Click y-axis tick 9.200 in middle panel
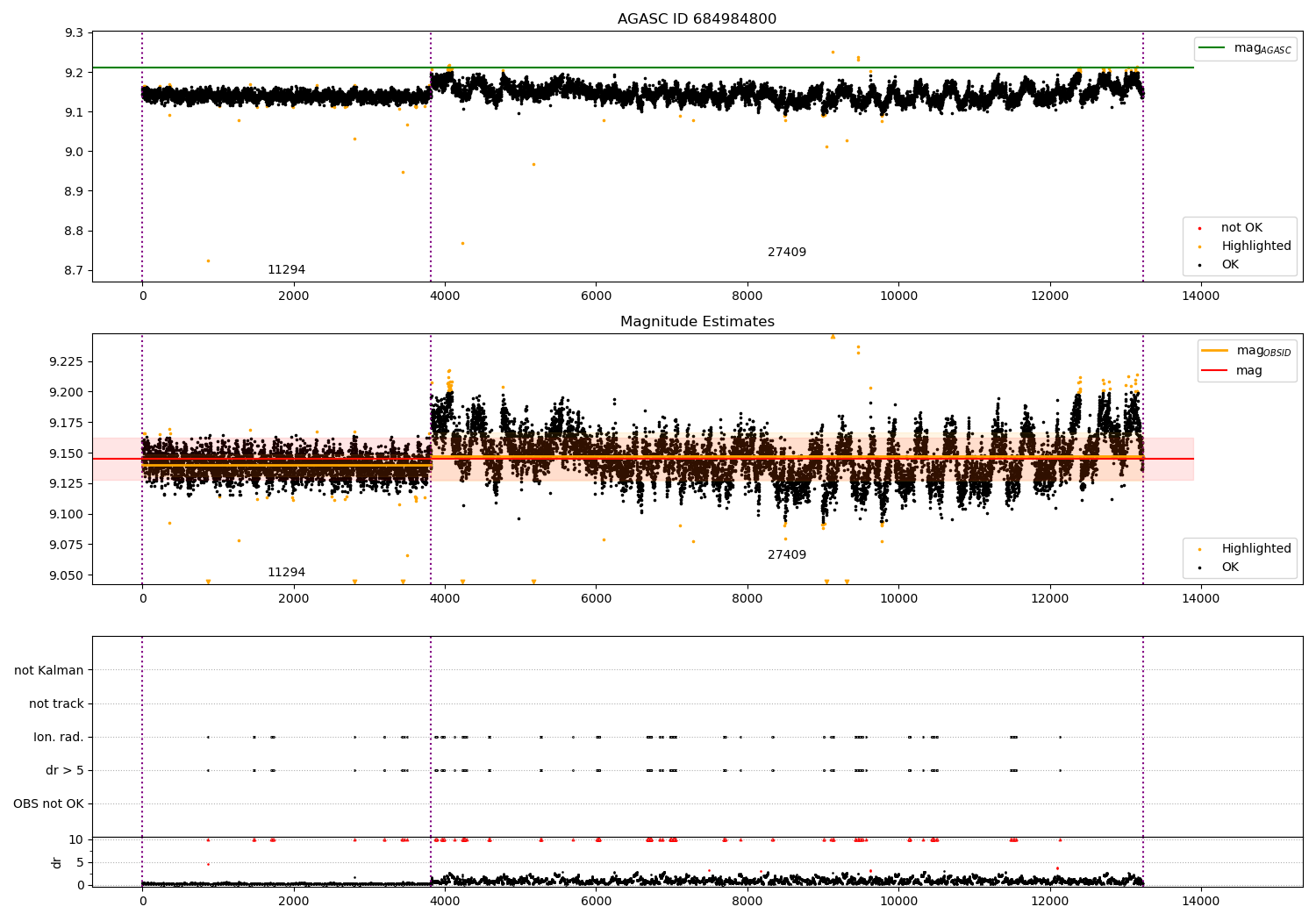This screenshot has width=1316, height=921. 67,393
